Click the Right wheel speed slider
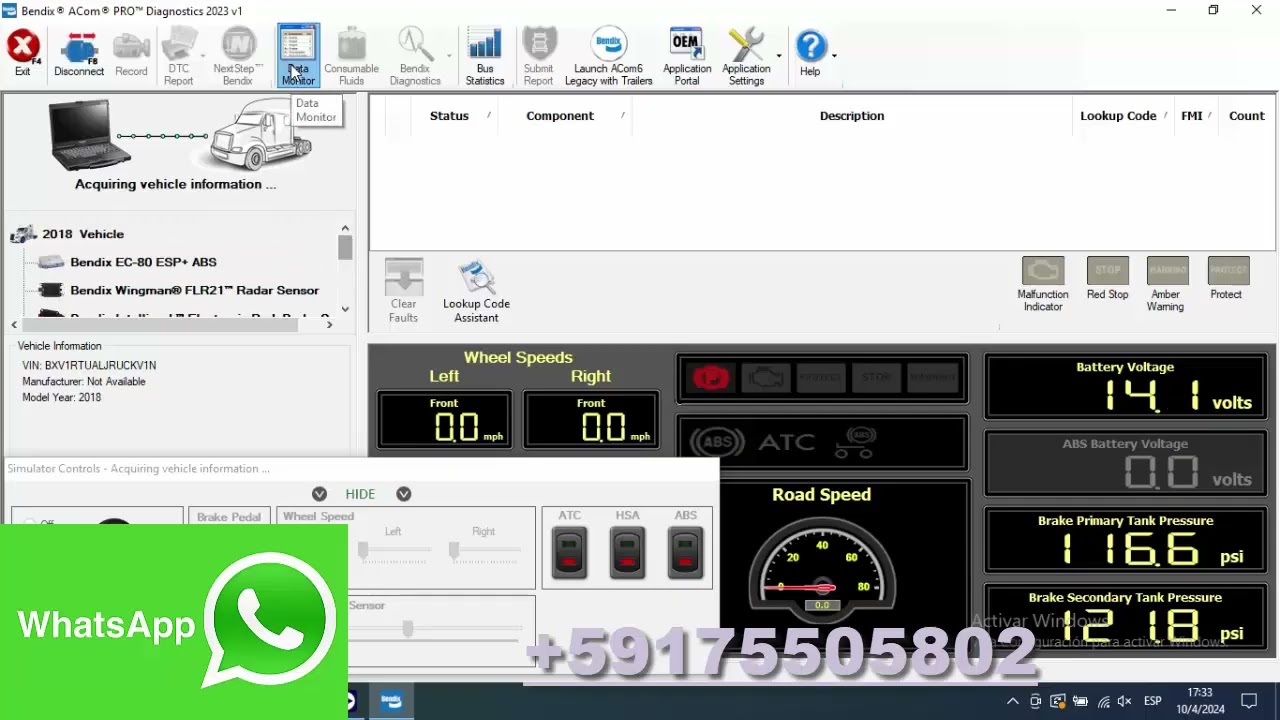 [x=454, y=551]
